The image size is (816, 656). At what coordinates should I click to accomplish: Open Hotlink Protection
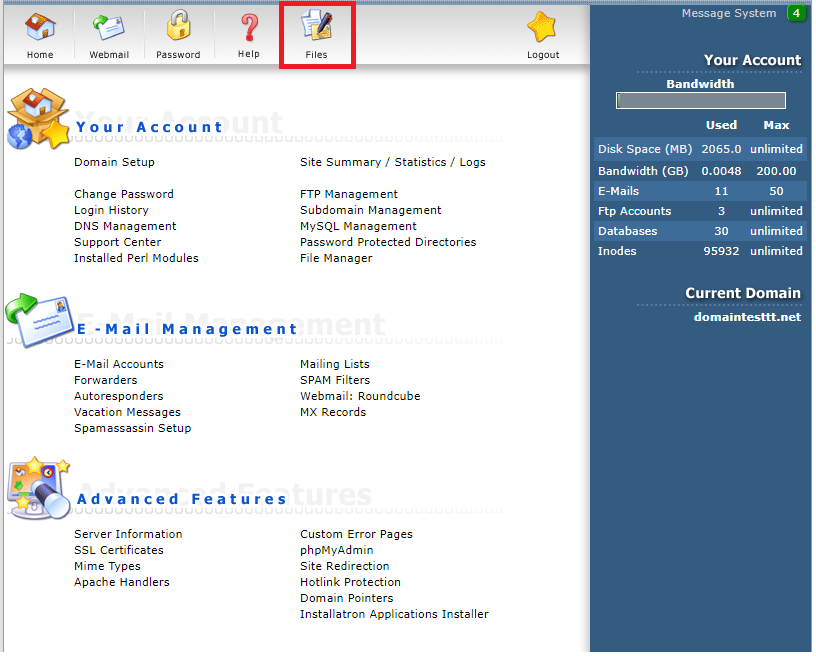point(351,584)
